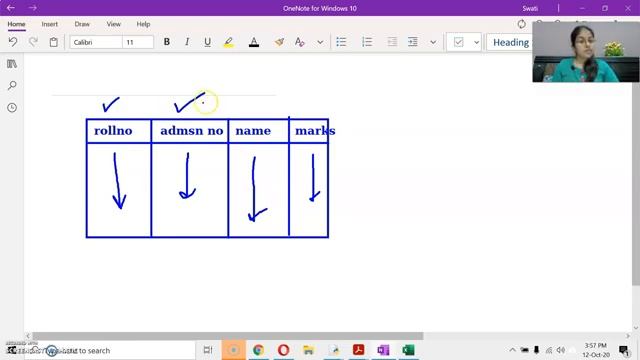This screenshot has height=360, width=640.
Task: Toggle Italic formatting
Action: [187, 42]
